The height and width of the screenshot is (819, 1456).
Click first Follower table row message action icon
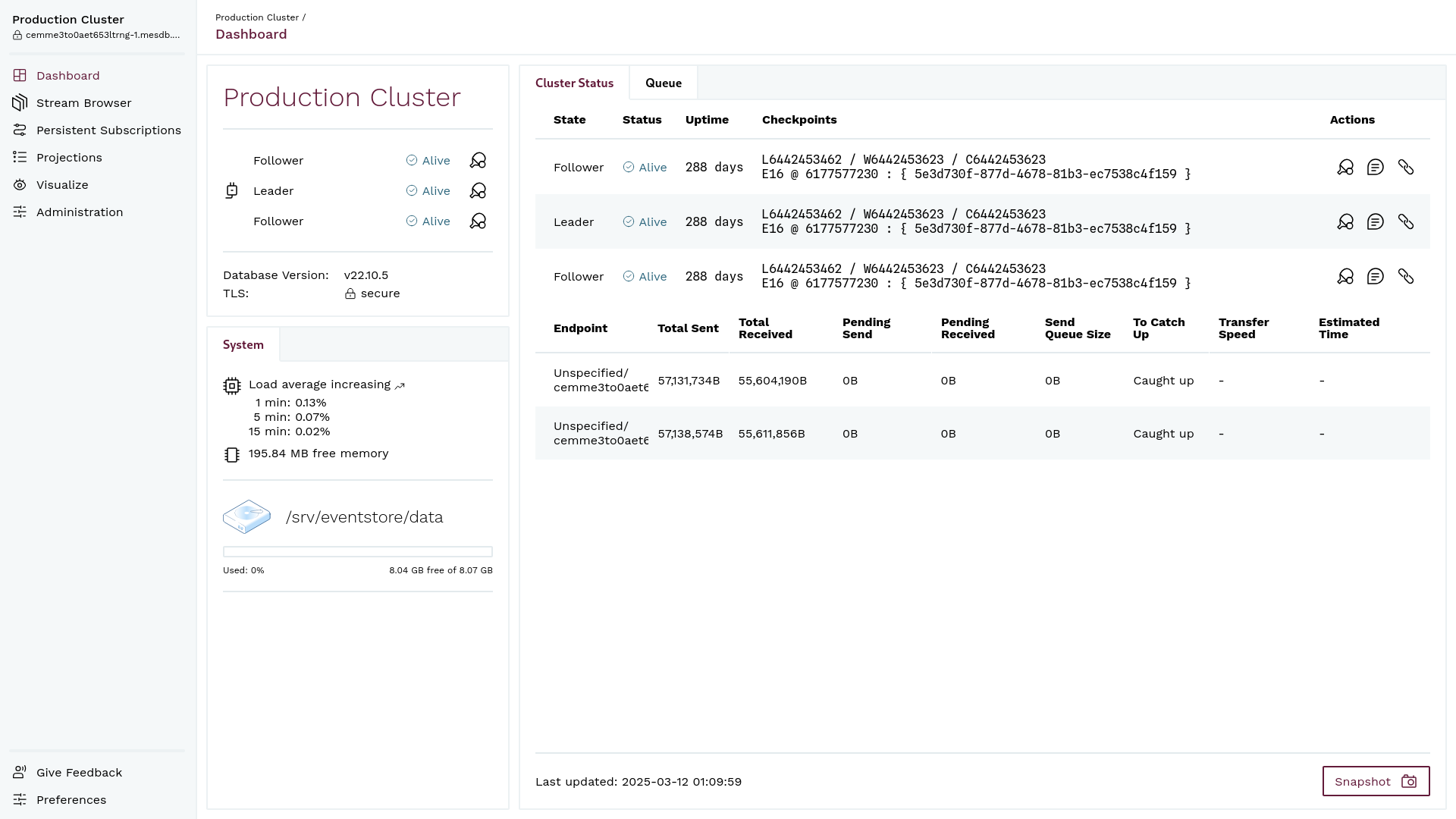click(1376, 167)
